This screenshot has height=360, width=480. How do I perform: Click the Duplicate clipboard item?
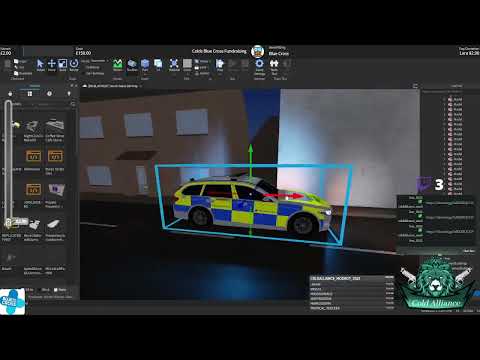click(23, 73)
